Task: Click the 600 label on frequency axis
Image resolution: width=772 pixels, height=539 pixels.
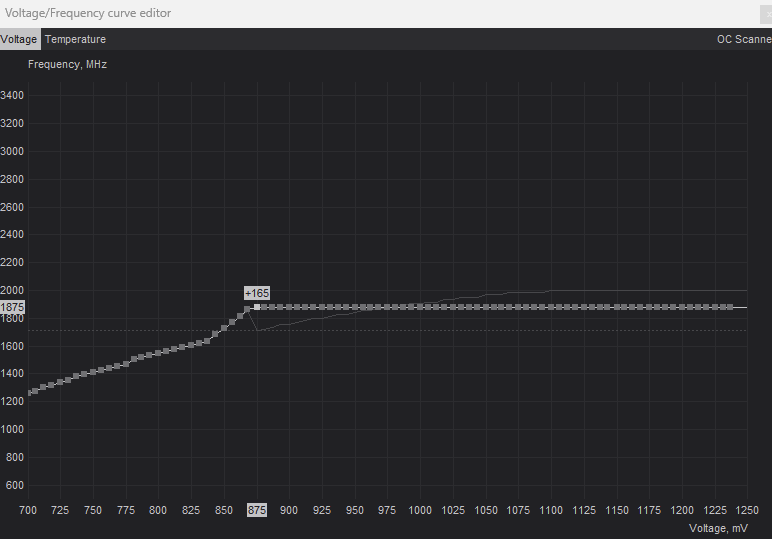Action: (15, 485)
